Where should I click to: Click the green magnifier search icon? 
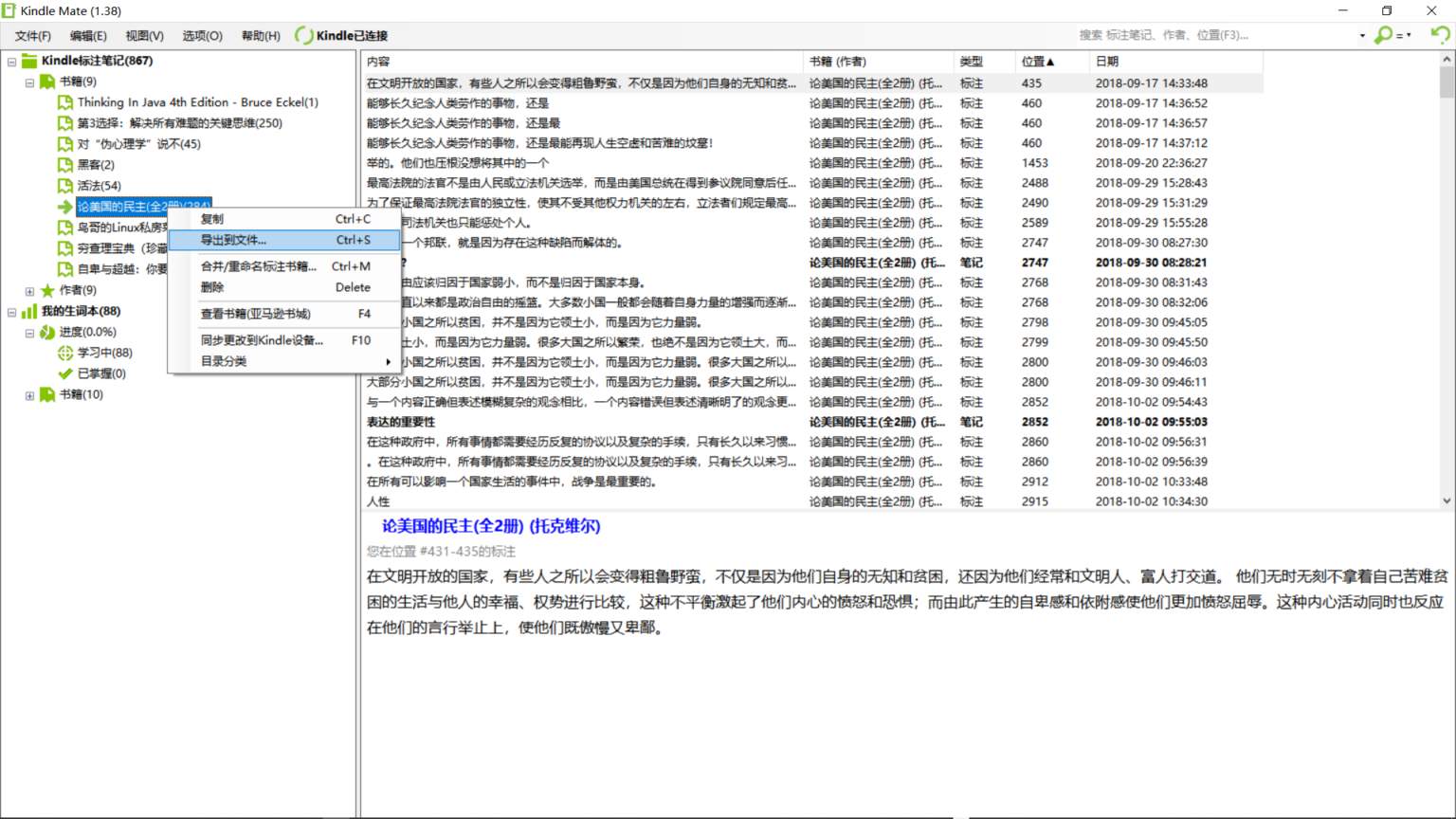point(1384,35)
